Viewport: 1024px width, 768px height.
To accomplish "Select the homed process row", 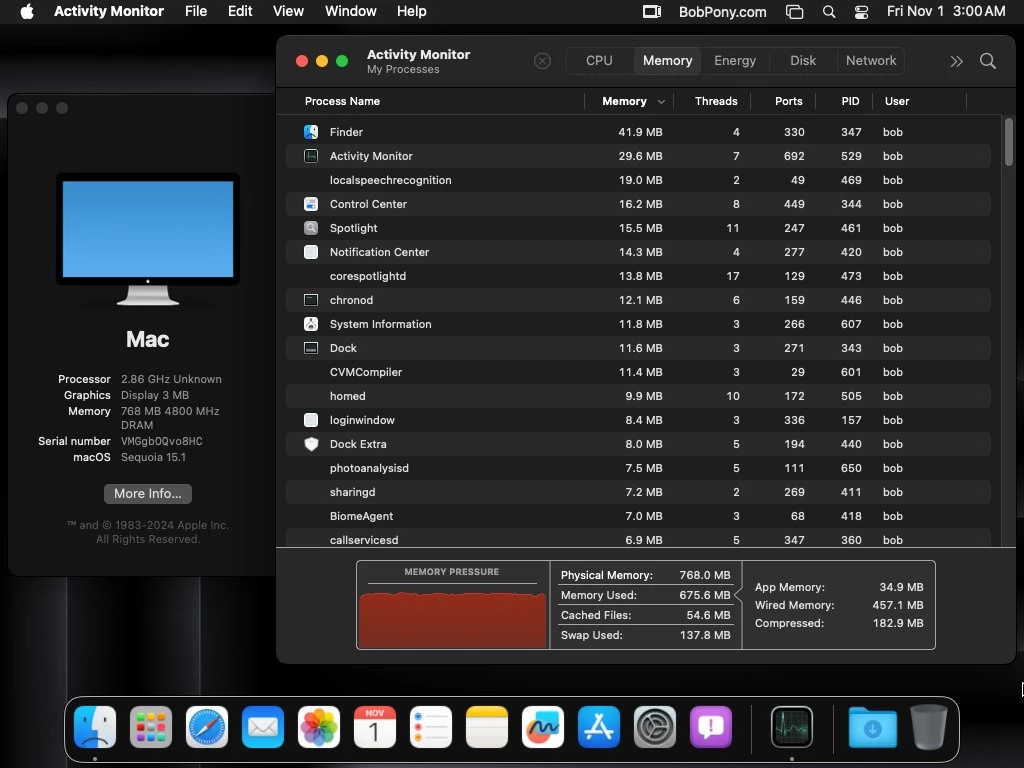I will pos(638,396).
